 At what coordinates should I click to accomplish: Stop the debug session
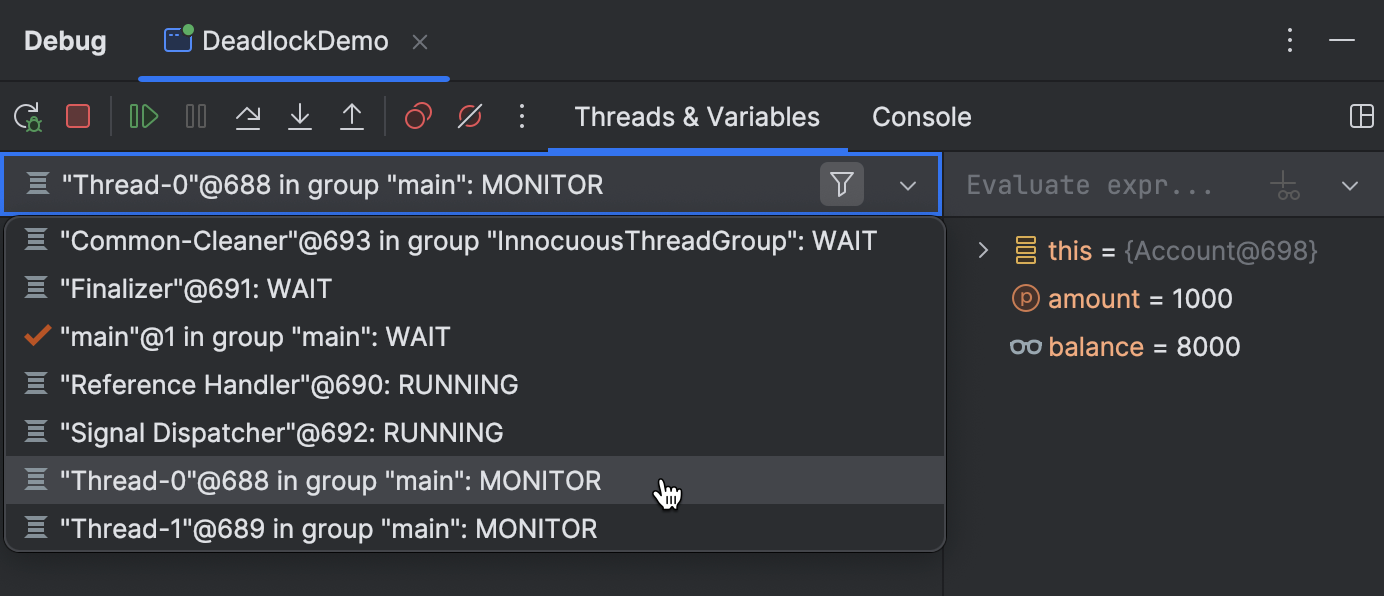pos(78,117)
